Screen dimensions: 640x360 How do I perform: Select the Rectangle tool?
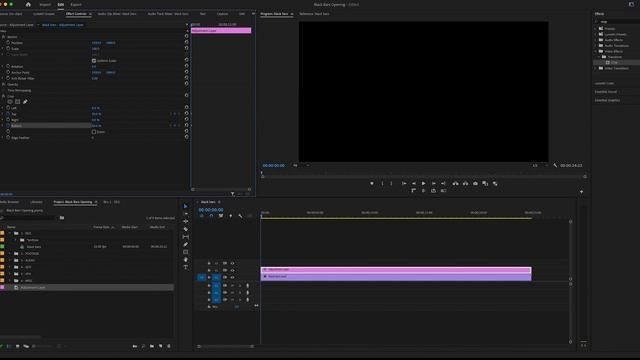186,252
